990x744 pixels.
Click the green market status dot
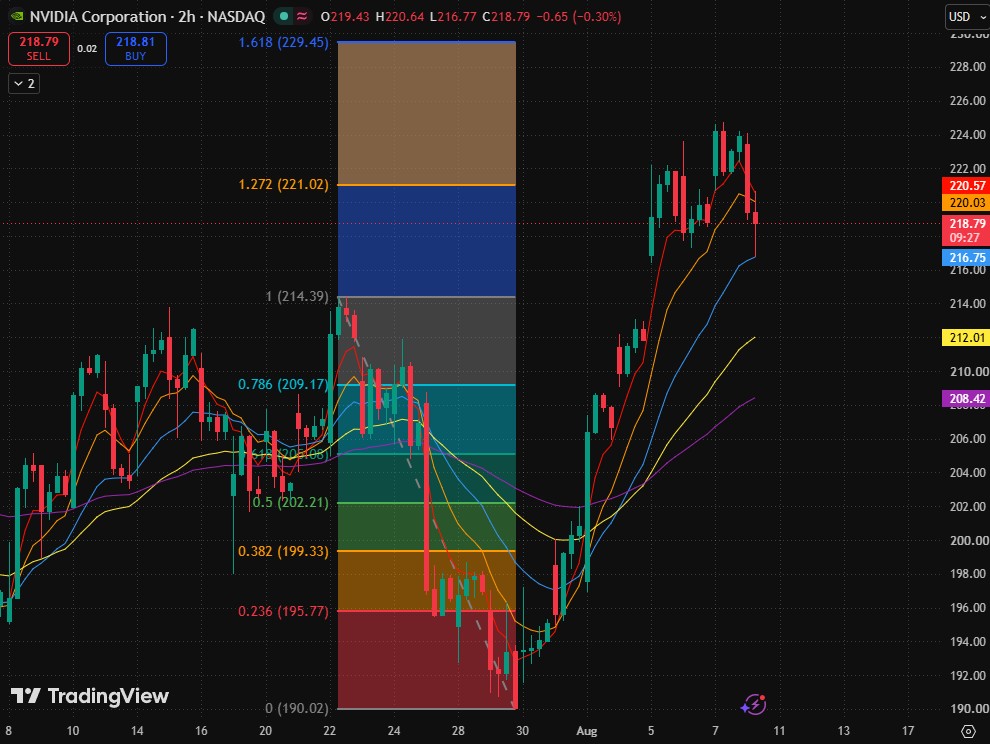click(284, 16)
